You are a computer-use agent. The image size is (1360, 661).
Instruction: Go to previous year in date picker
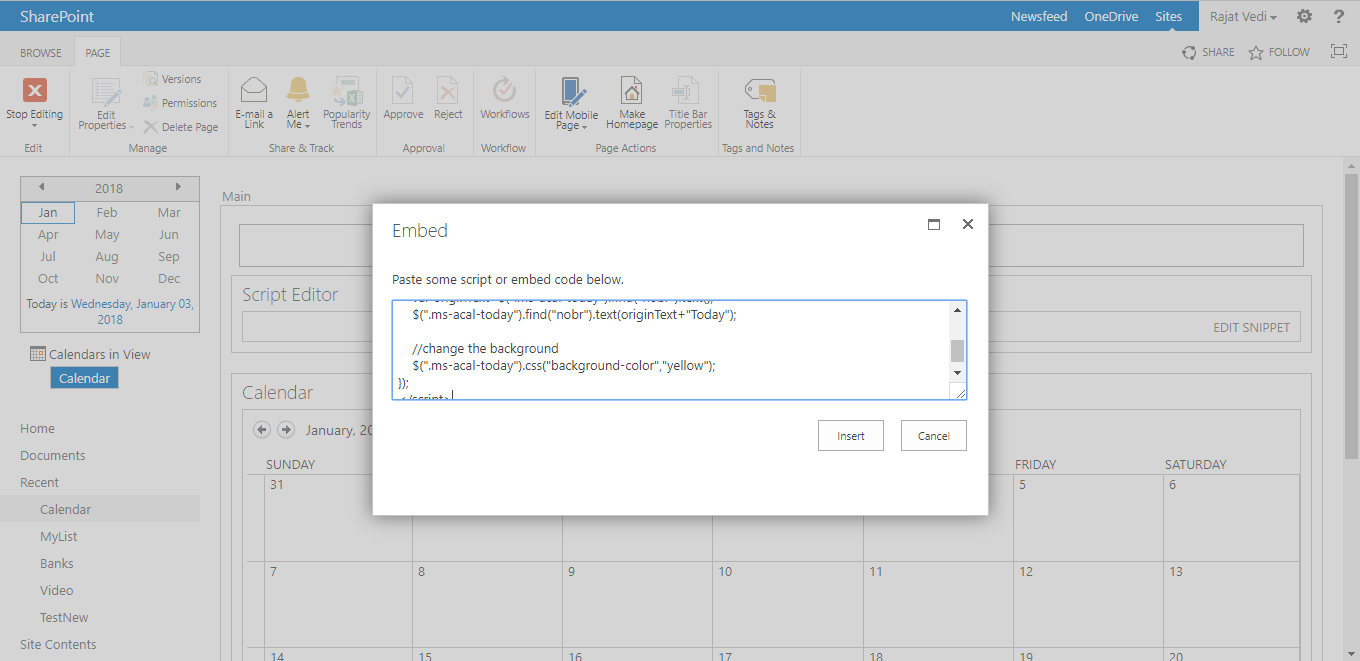[41, 187]
